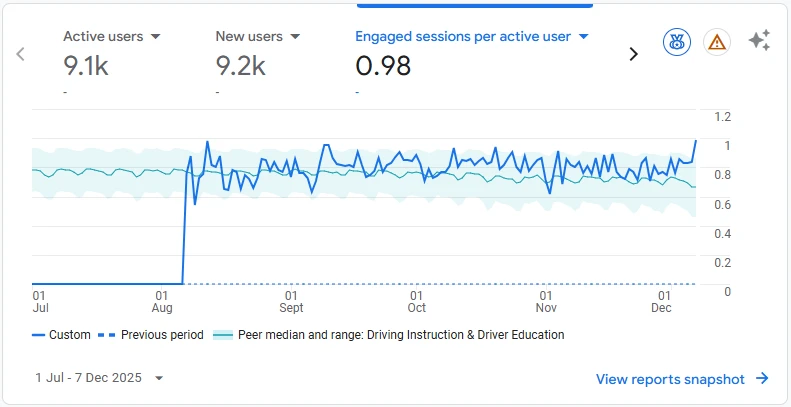This screenshot has height=407, width=791.
Task: Expand the New users metric dropdown
Action: pos(295,37)
